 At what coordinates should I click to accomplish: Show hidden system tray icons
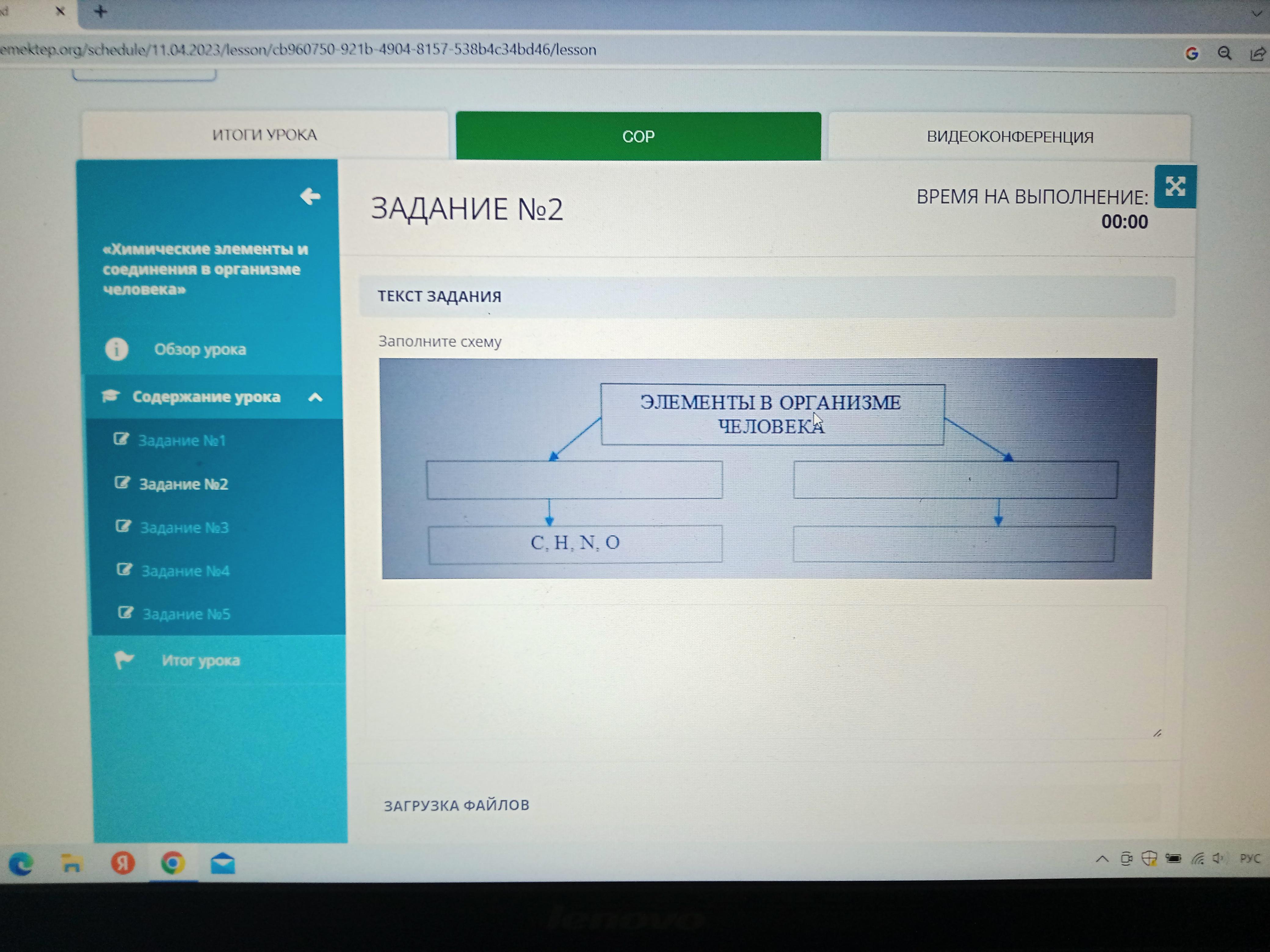(1102, 859)
